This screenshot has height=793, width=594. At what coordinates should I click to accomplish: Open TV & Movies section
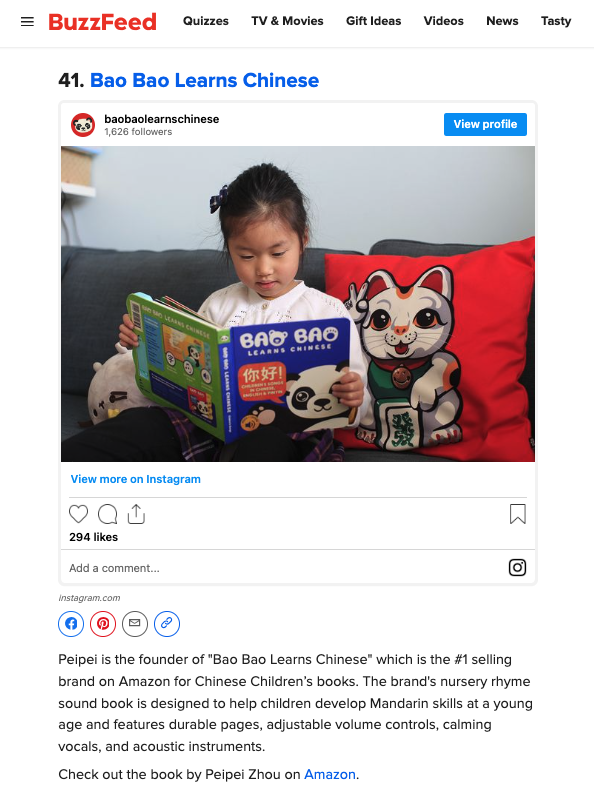click(x=287, y=21)
